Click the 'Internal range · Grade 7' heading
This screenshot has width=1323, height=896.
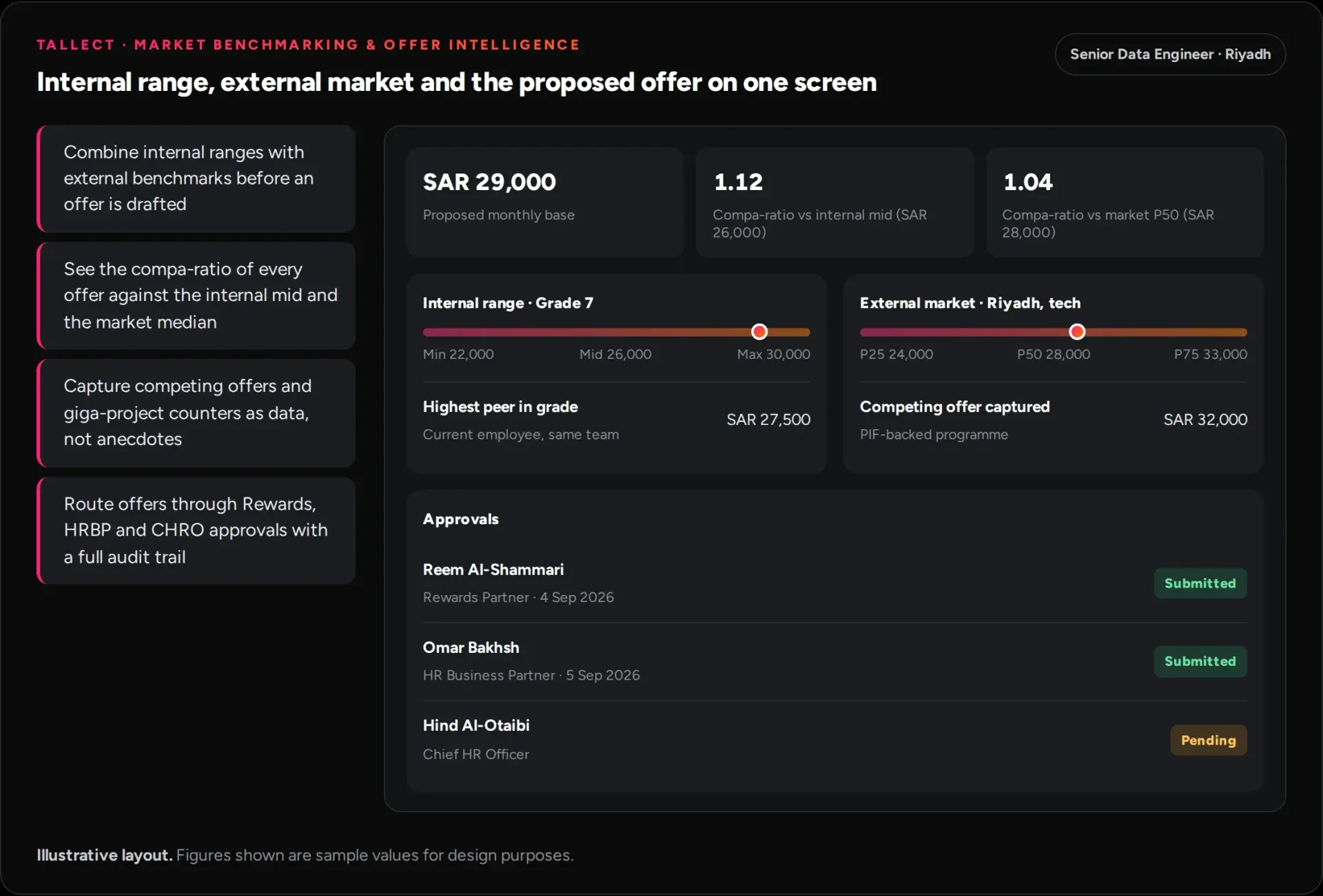click(508, 303)
